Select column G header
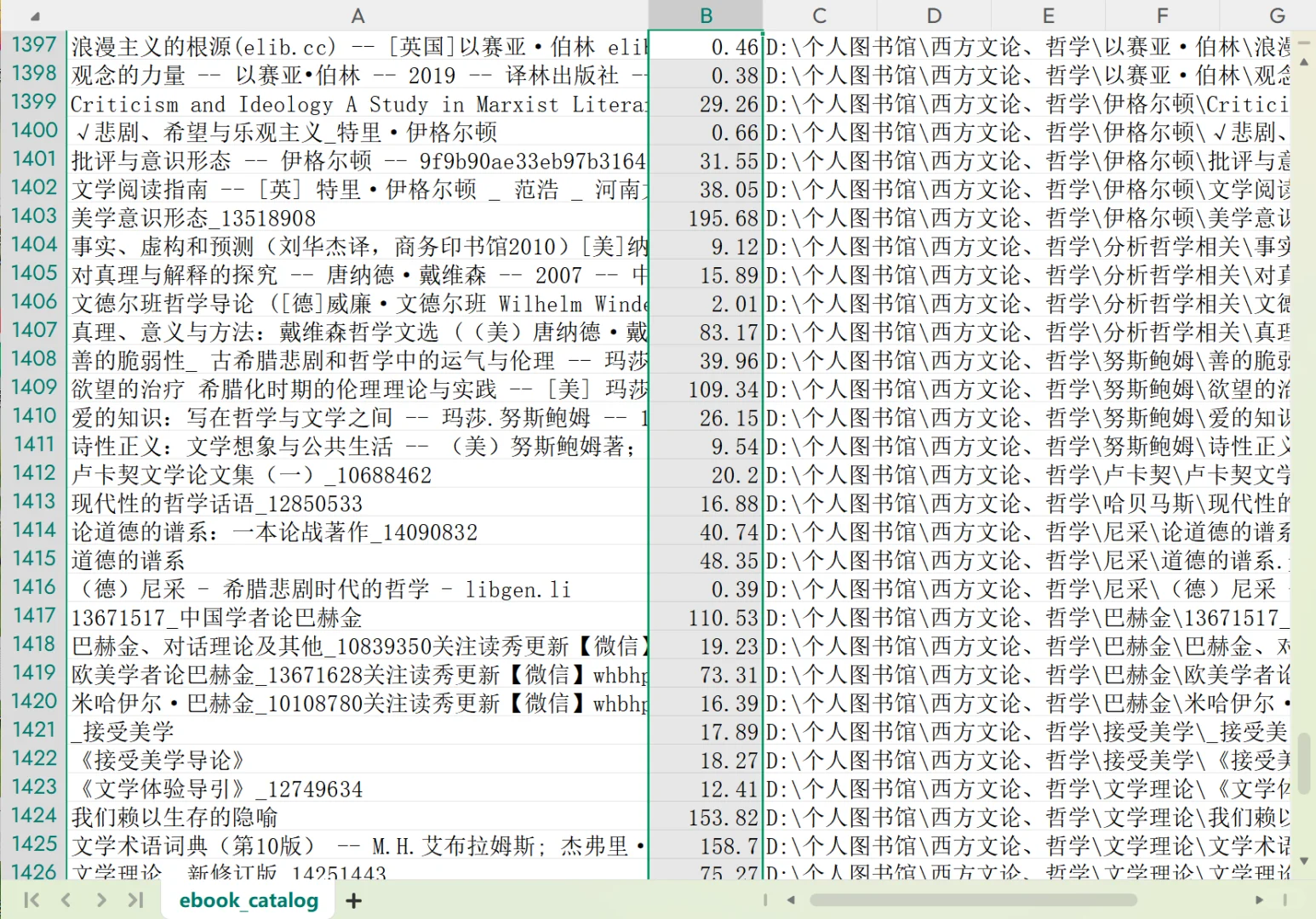The image size is (1316, 919). (x=1276, y=15)
